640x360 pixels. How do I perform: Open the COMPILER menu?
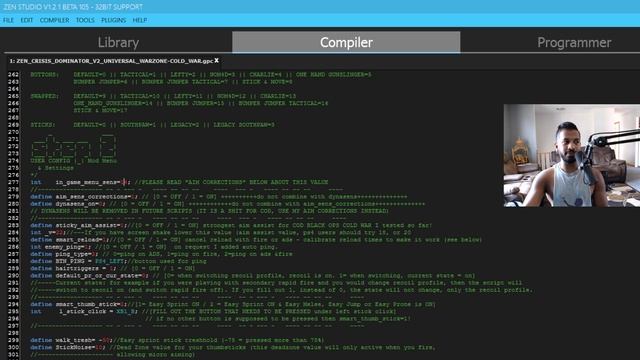click(54, 20)
